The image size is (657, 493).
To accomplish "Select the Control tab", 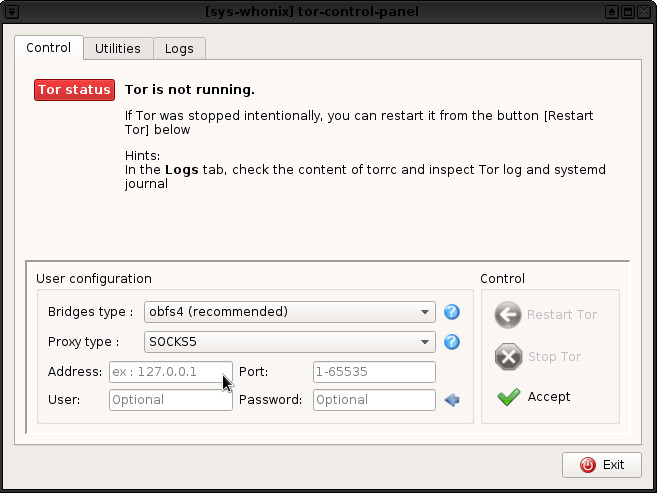I will pos(48,47).
